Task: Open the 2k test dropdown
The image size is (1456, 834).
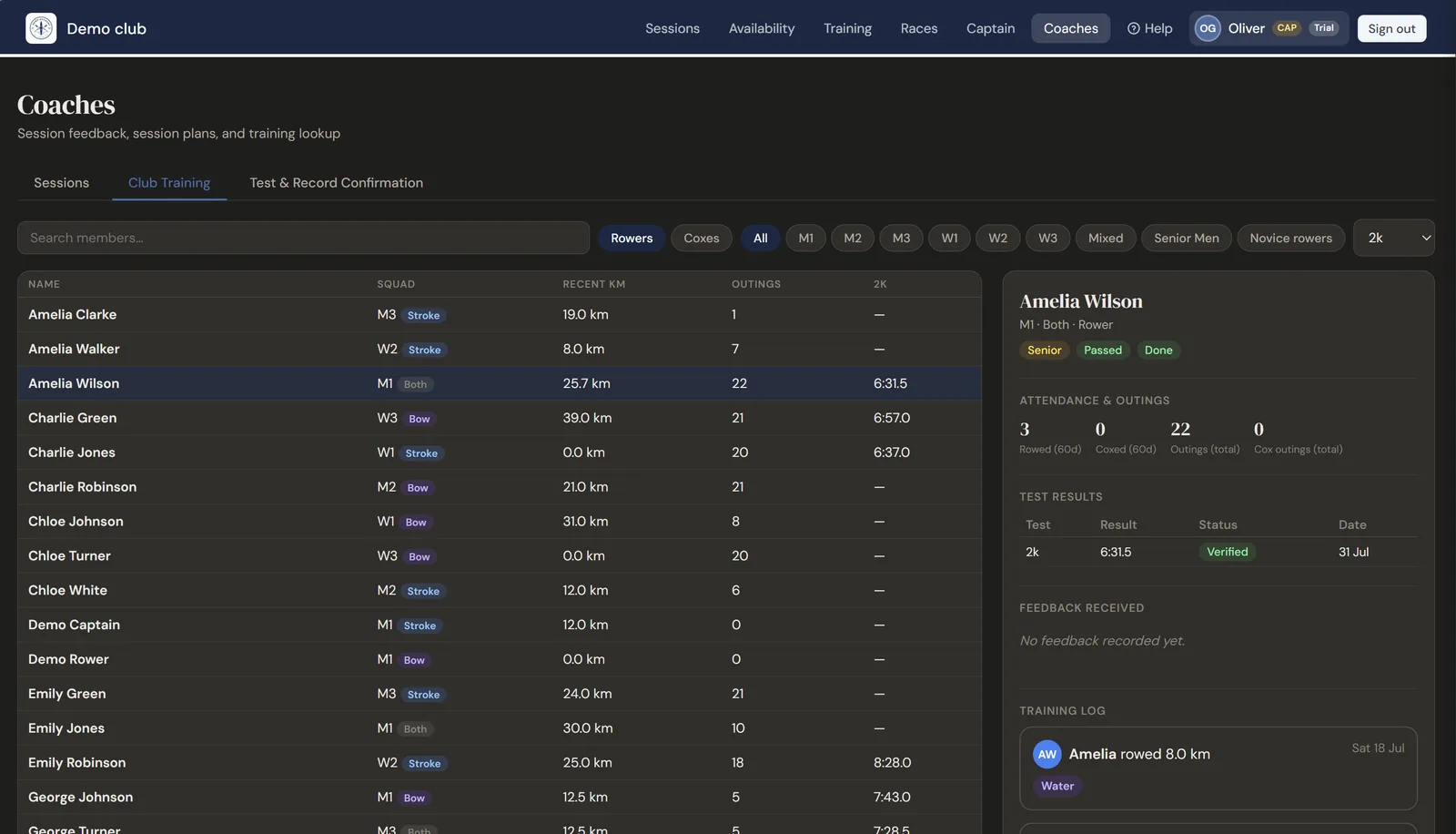Action: [x=1394, y=238]
